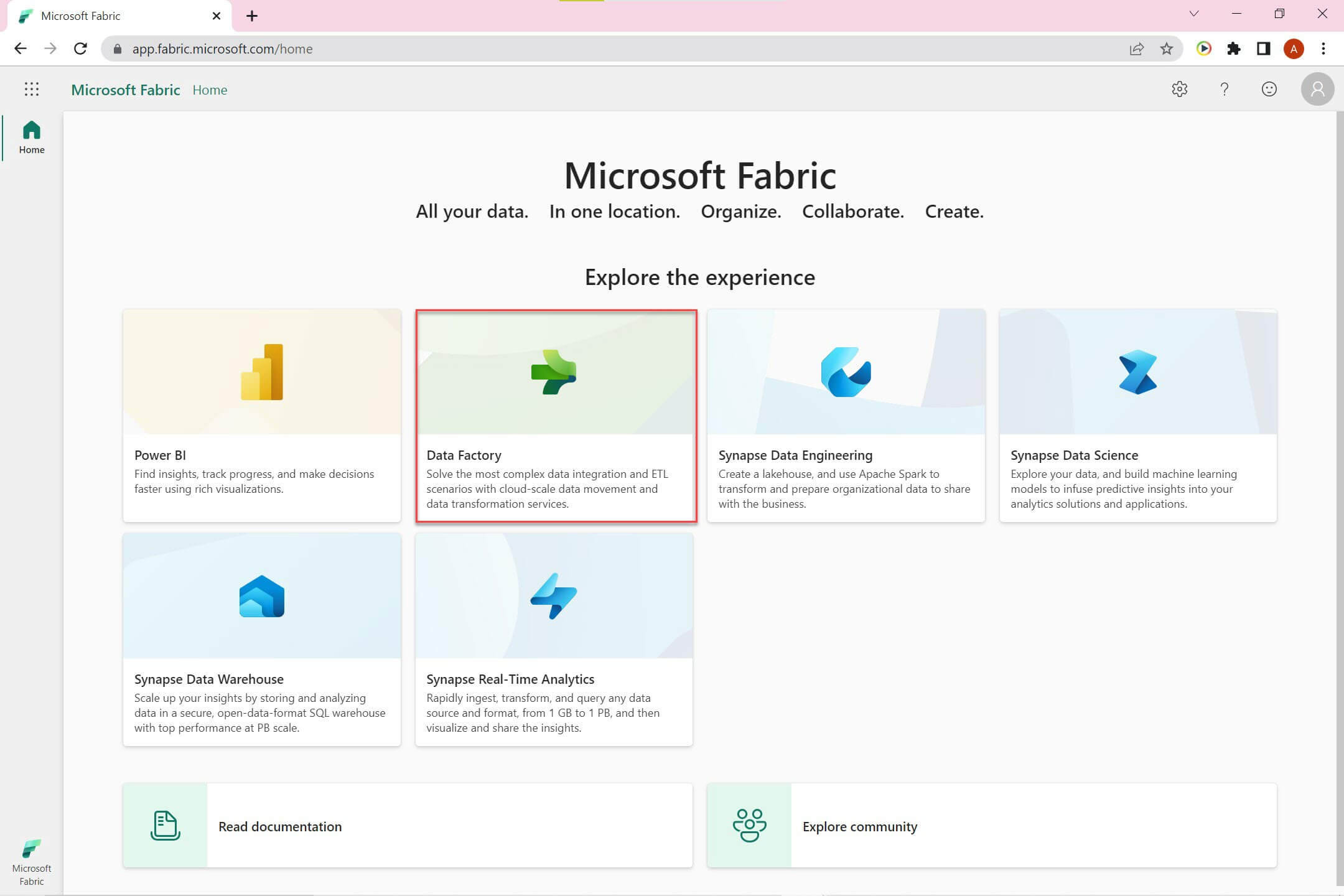This screenshot has width=1344, height=896.
Task: Open the Data Factory experience card
Action: [556, 416]
